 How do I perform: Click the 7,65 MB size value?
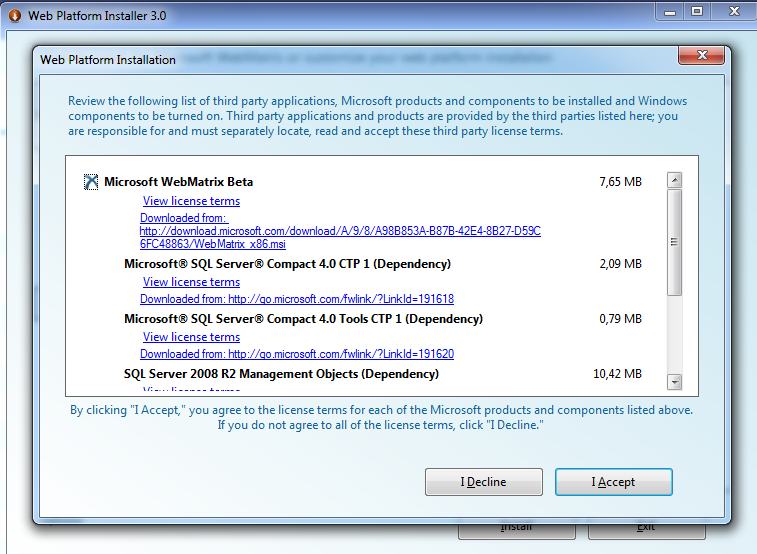pos(620,182)
